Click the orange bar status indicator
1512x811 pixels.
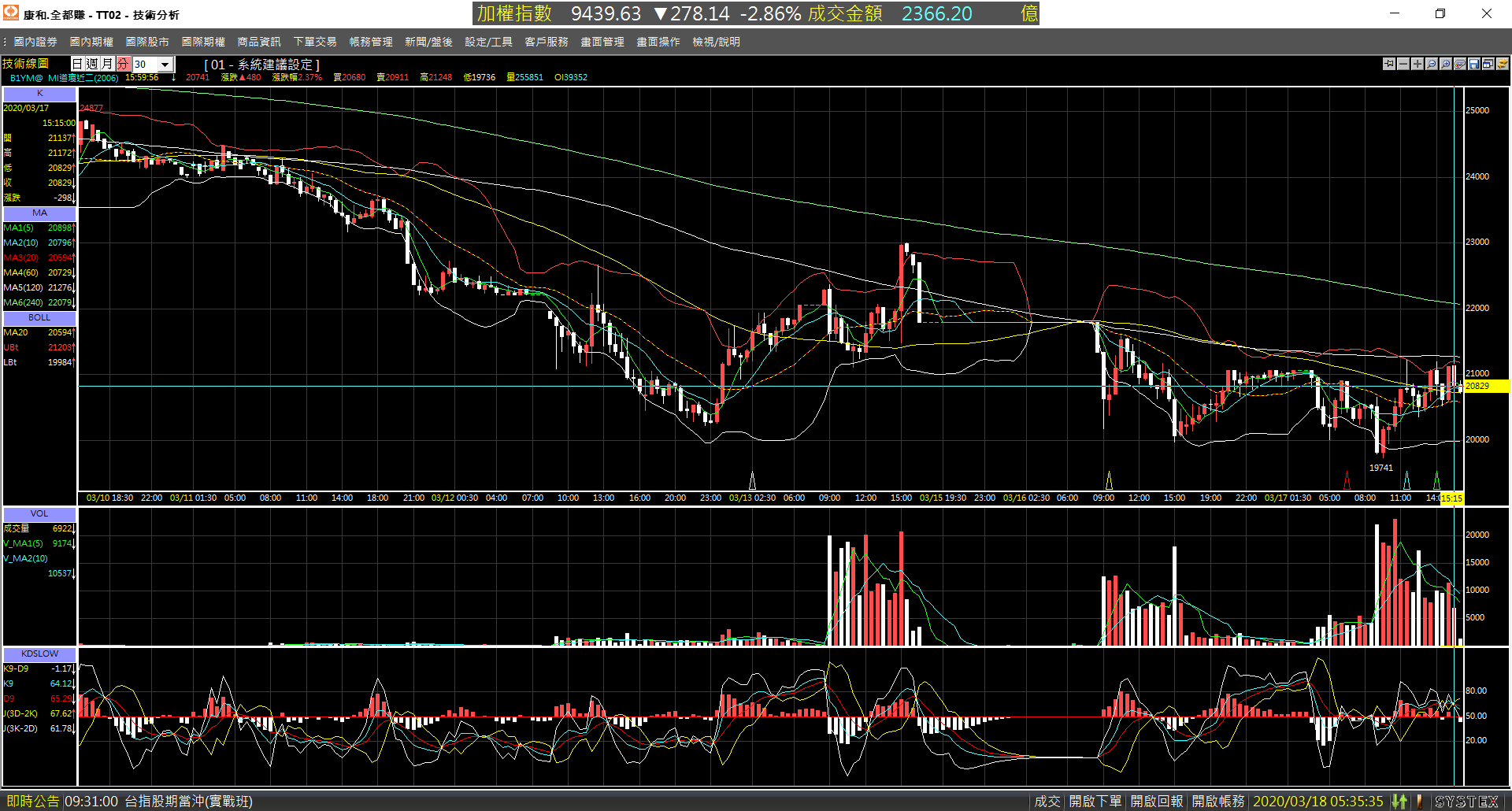1419,802
